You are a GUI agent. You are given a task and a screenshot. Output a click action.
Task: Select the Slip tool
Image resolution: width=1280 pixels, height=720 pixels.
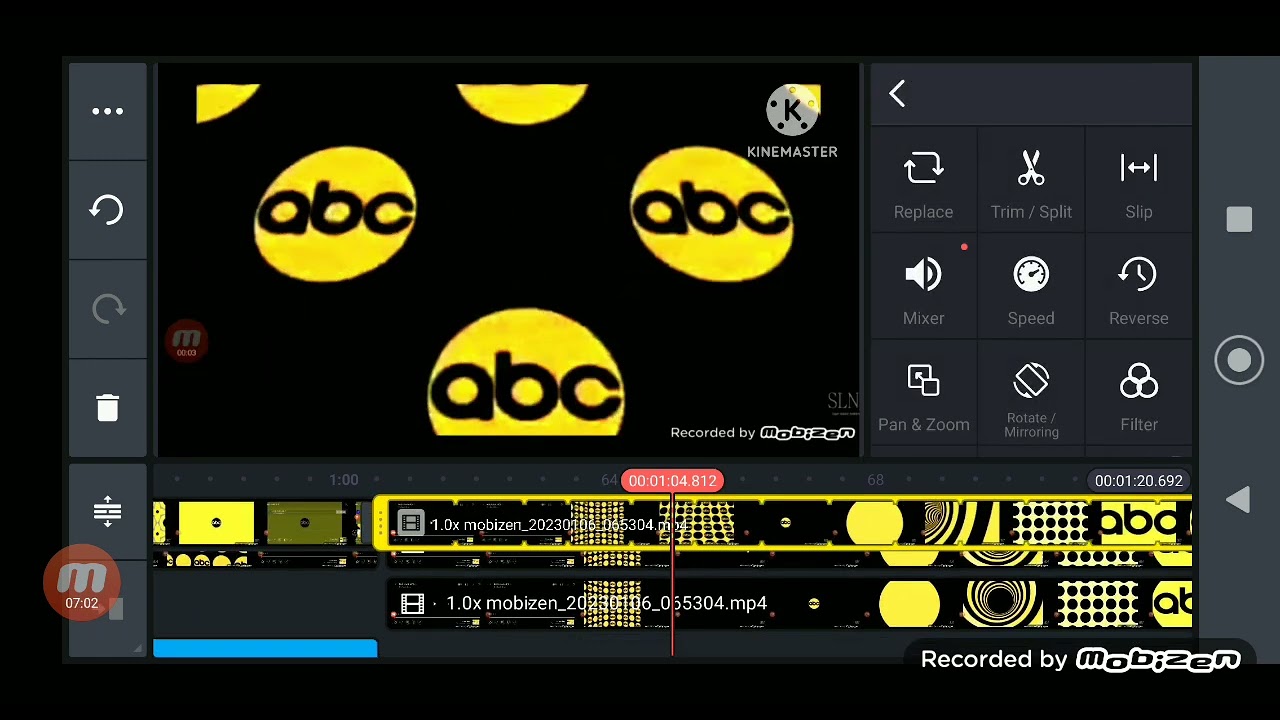tap(1138, 185)
